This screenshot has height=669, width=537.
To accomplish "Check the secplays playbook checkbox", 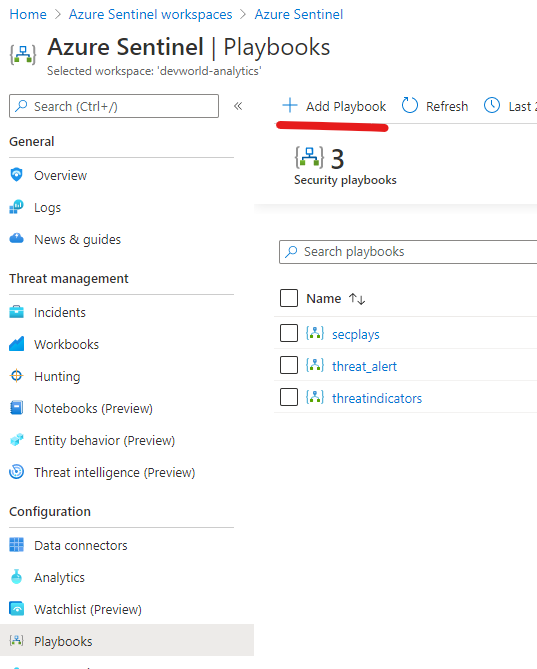I will click(x=289, y=333).
